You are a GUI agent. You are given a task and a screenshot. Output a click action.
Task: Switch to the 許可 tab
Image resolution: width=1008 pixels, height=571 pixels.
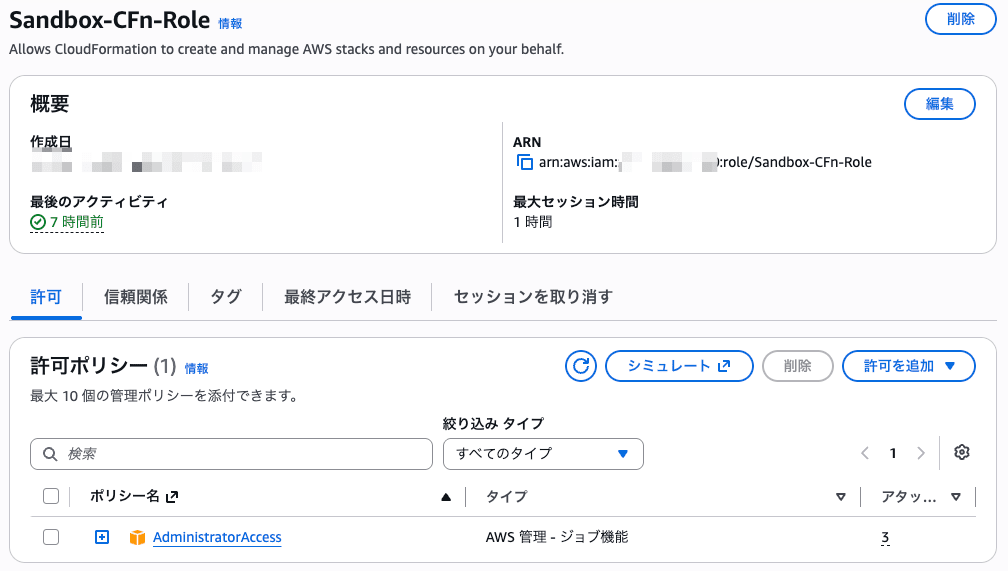pos(46,297)
